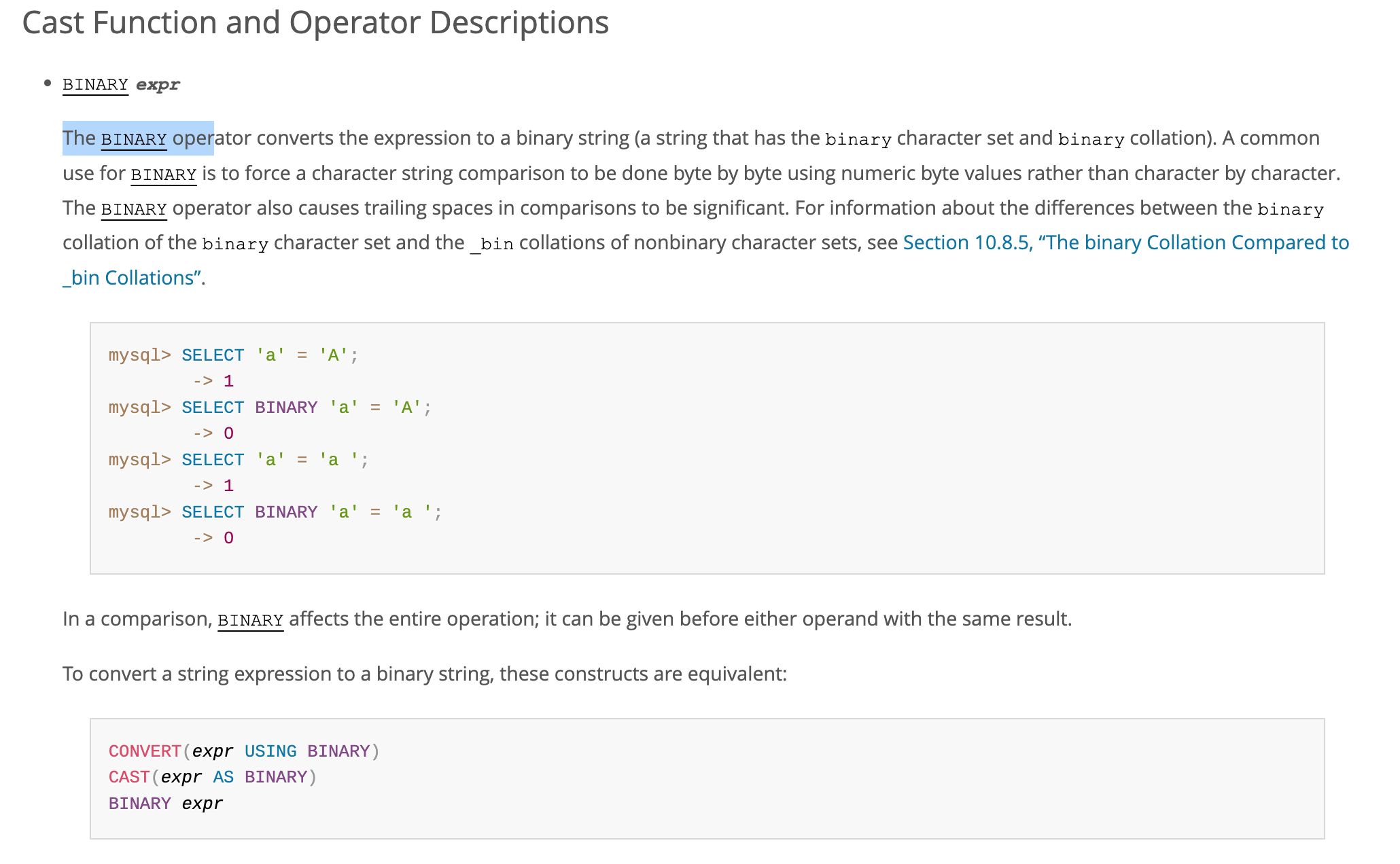Click the italic 'expr' in bullet heading
Screen dimensions: 1400x864
[x=158, y=85]
